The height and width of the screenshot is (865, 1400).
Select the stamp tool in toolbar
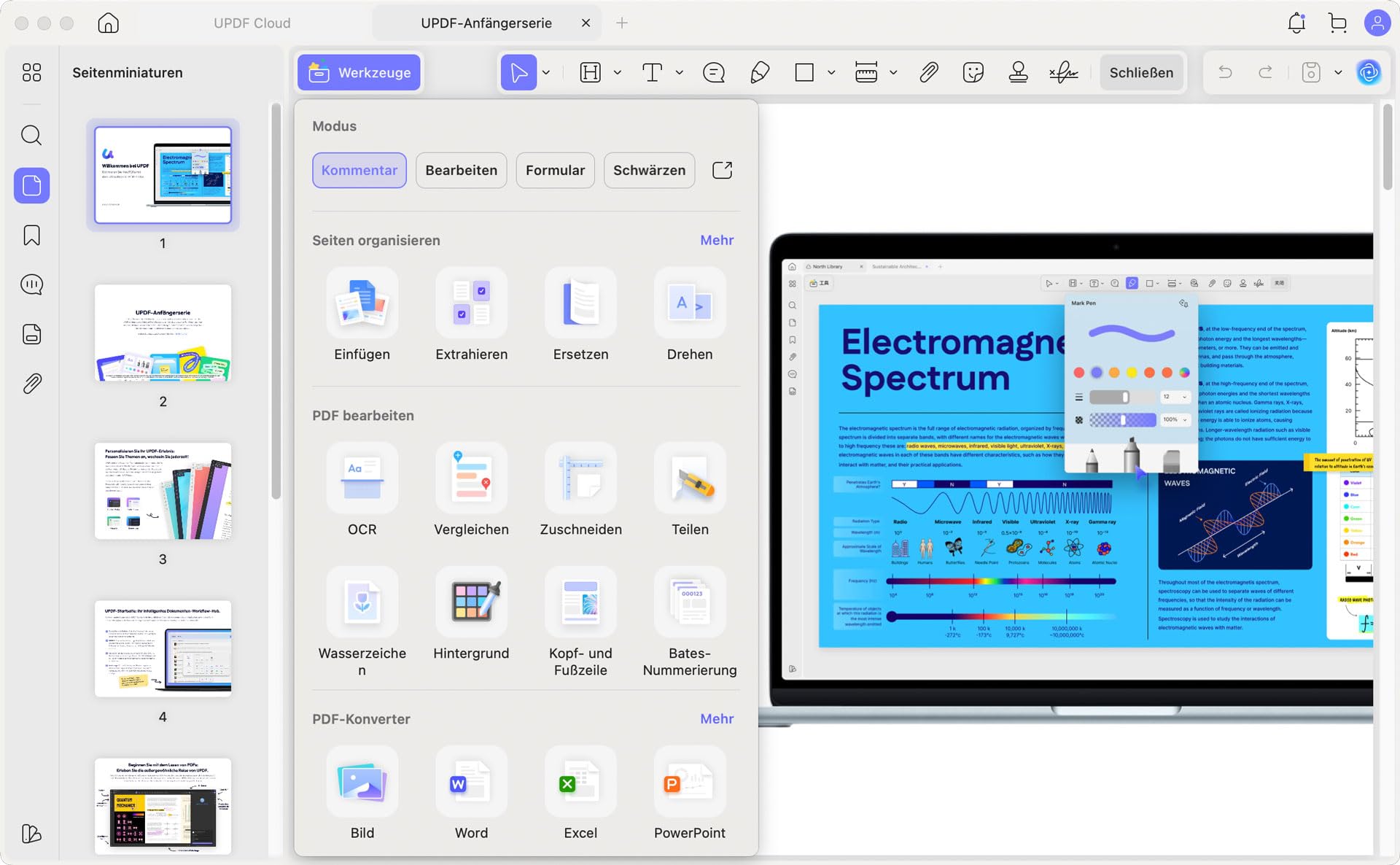coord(1018,72)
